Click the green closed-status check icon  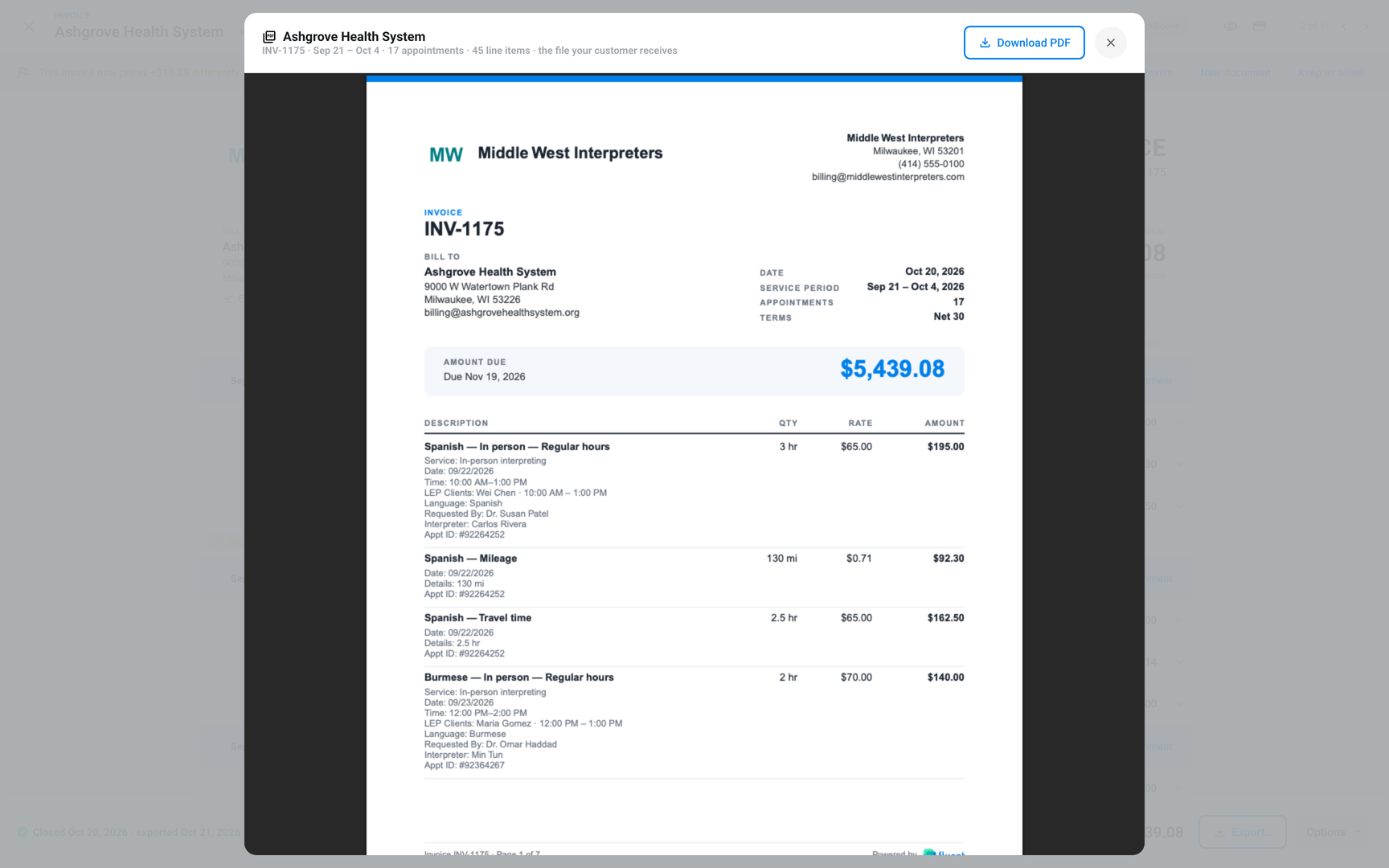click(x=23, y=832)
